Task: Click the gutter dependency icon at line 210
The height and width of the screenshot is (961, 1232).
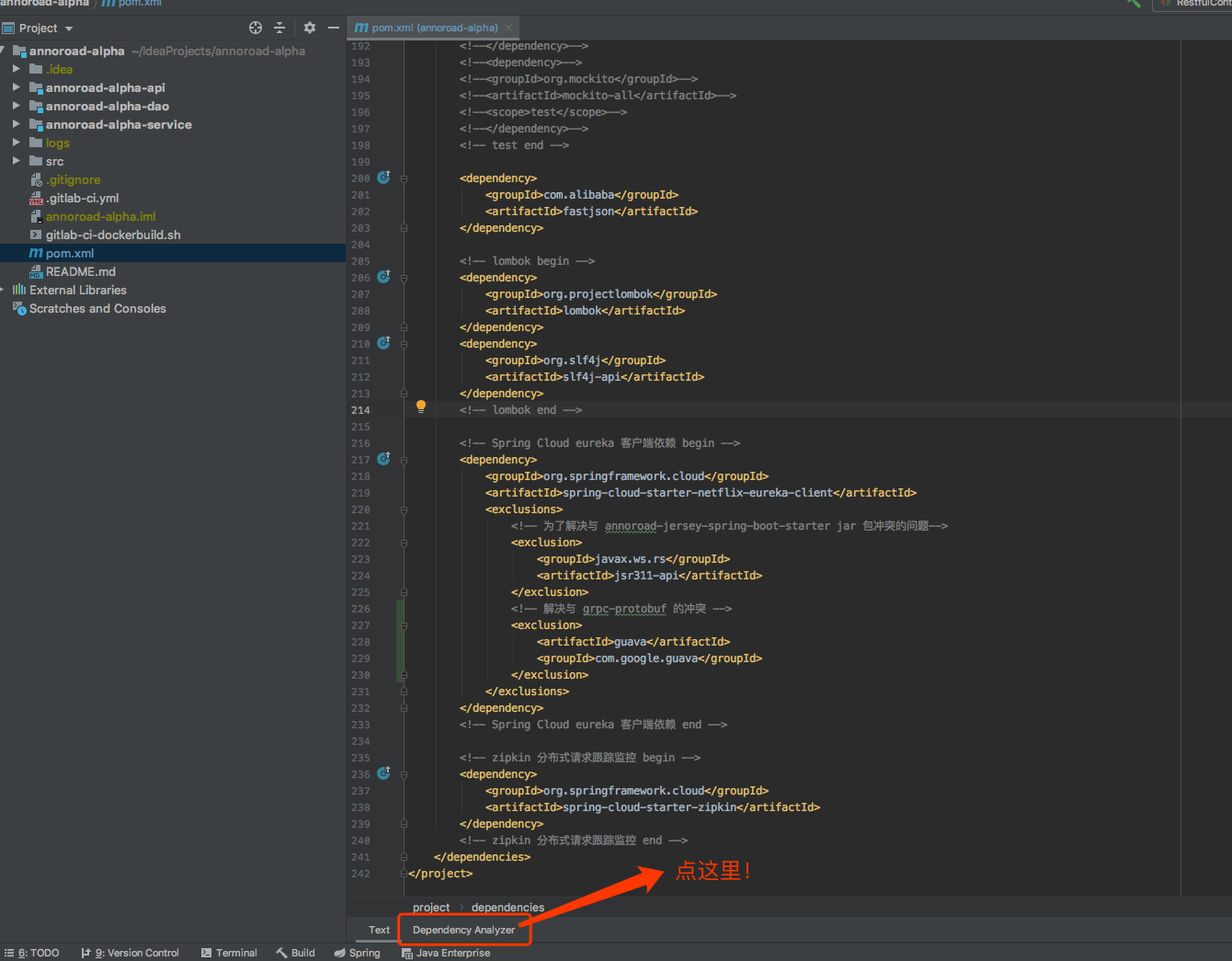Action: click(383, 342)
